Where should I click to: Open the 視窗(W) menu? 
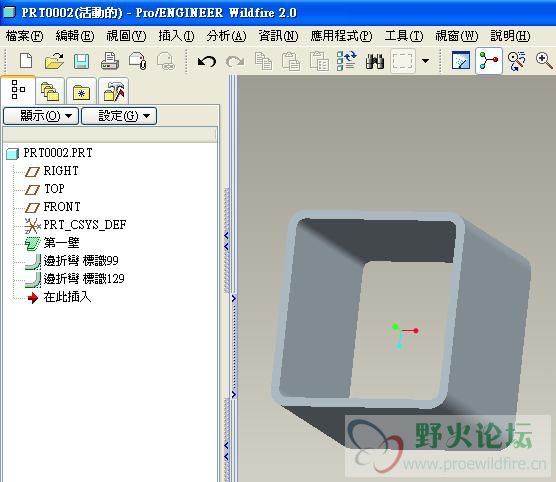457,36
